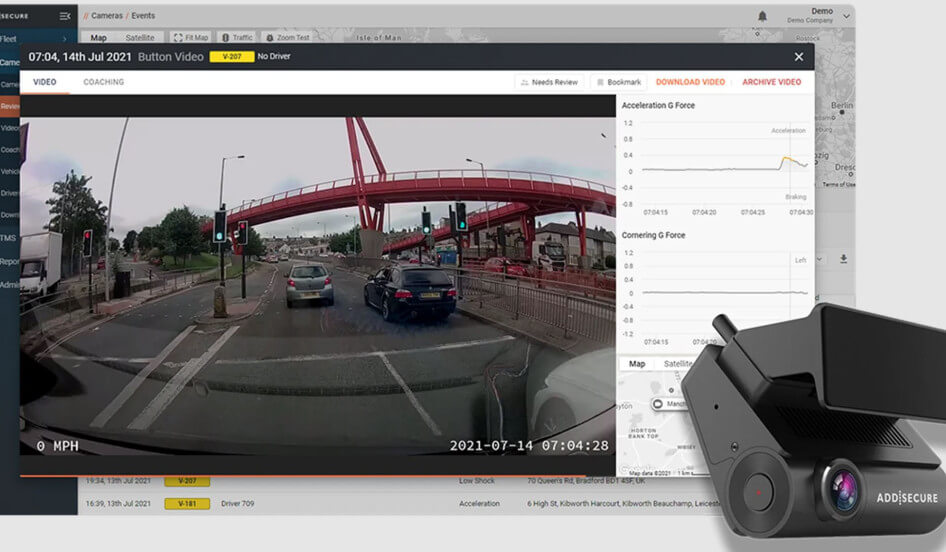946x552 pixels.
Task: Select Map tab in the dialog mini-map
Action: pyautogui.click(x=637, y=364)
